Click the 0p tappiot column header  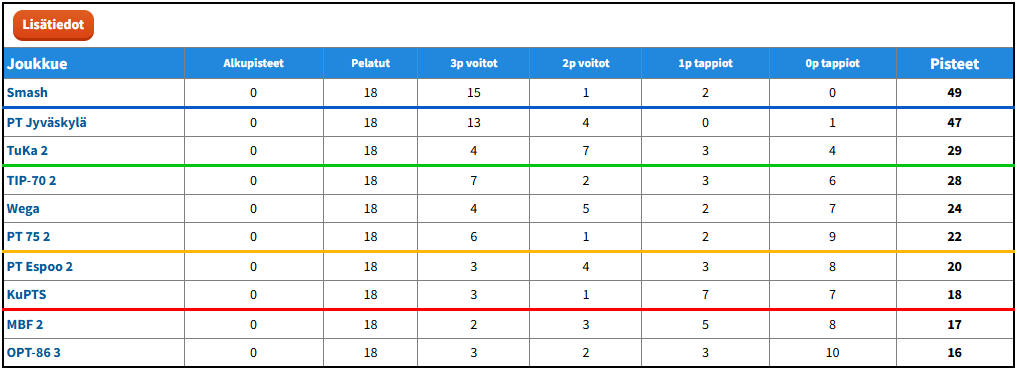pos(833,64)
